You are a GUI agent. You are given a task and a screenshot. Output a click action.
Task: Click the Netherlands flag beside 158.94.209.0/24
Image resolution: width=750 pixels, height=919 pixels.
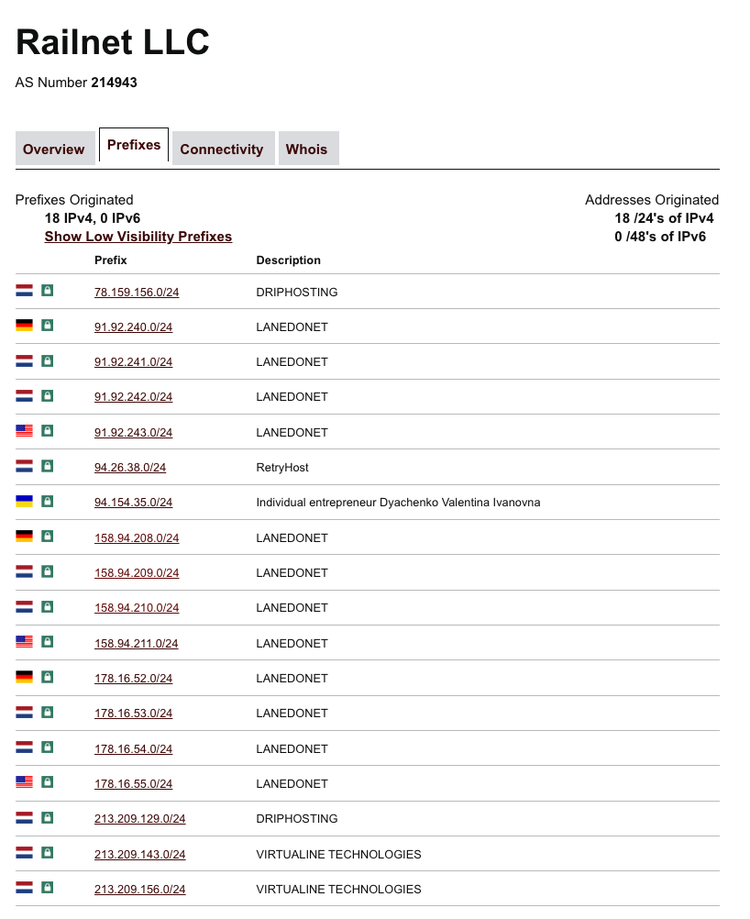(25, 572)
